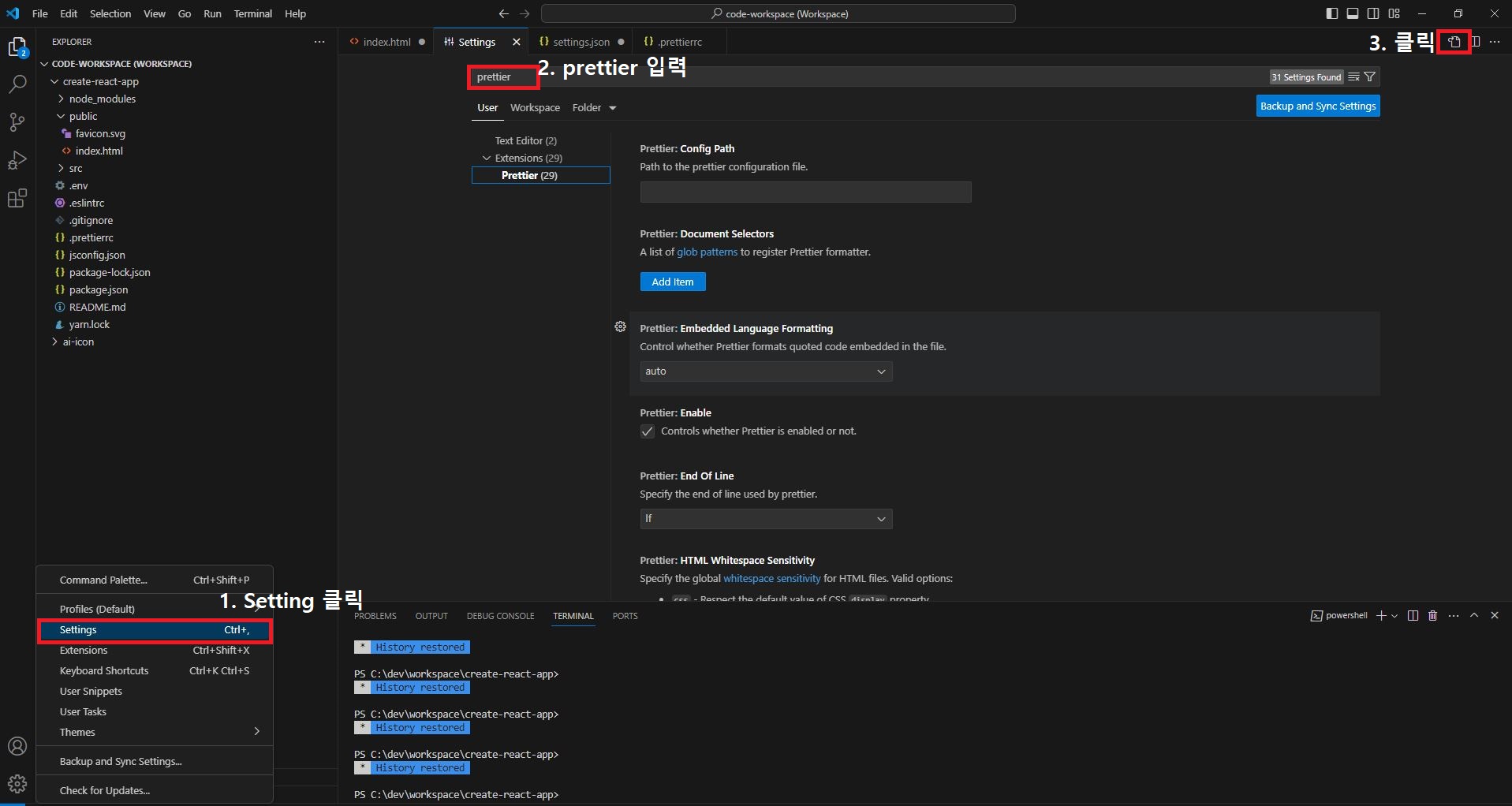The image size is (1512, 806).
Task: Open Embedded Language Formatting auto dropdown
Action: pyautogui.click(x=766, y=371)
